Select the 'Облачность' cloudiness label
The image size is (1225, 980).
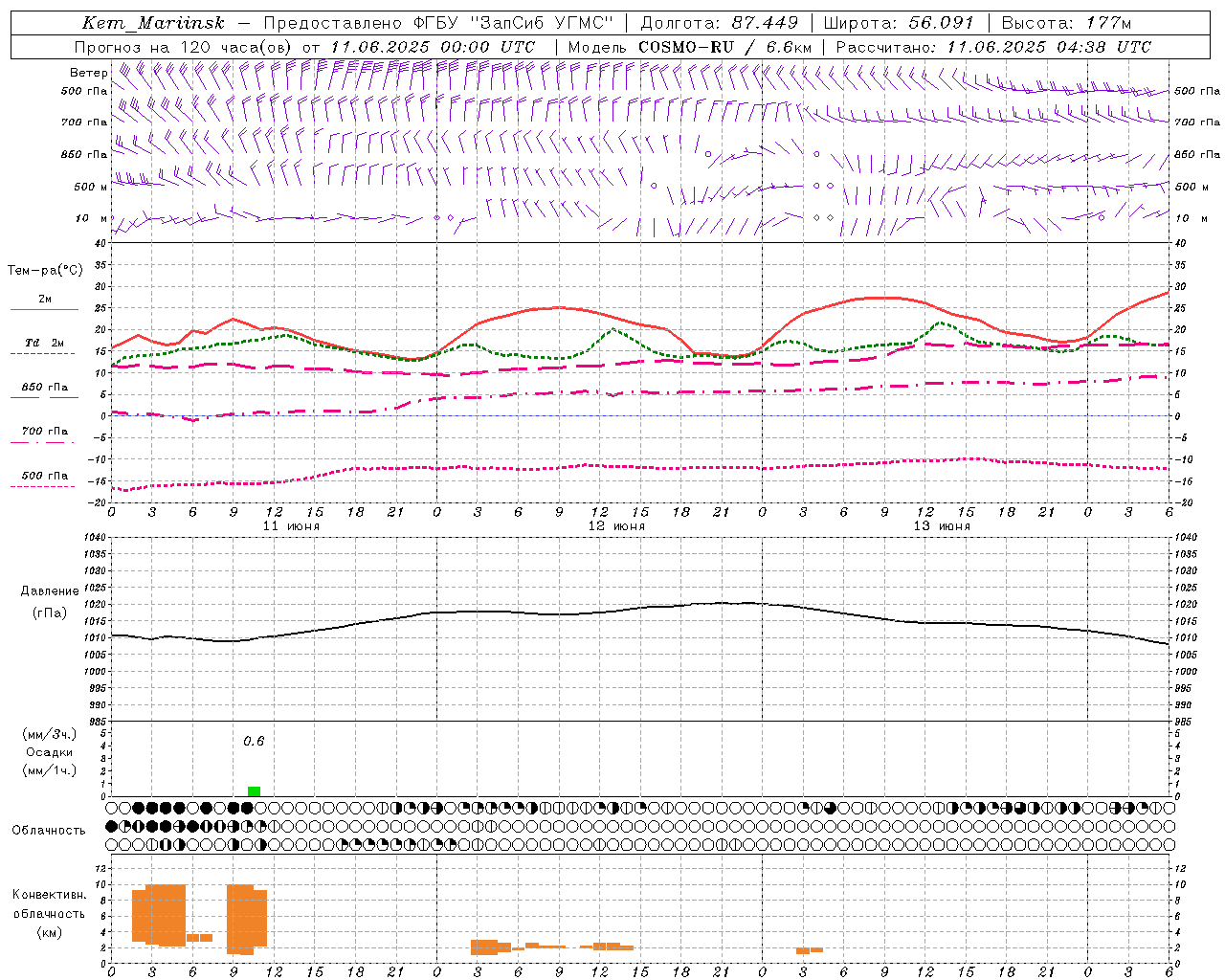(x=49, y=831)
